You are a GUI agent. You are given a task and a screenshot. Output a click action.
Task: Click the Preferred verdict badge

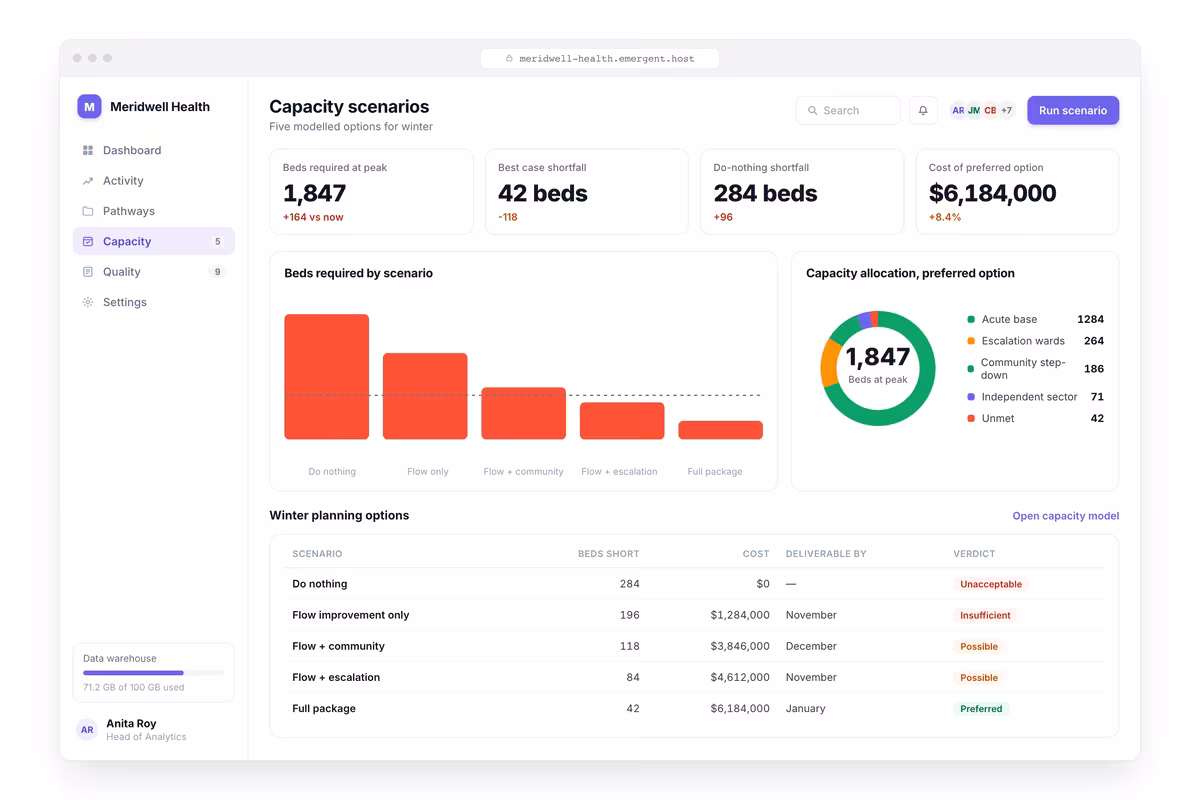point(981,709)
